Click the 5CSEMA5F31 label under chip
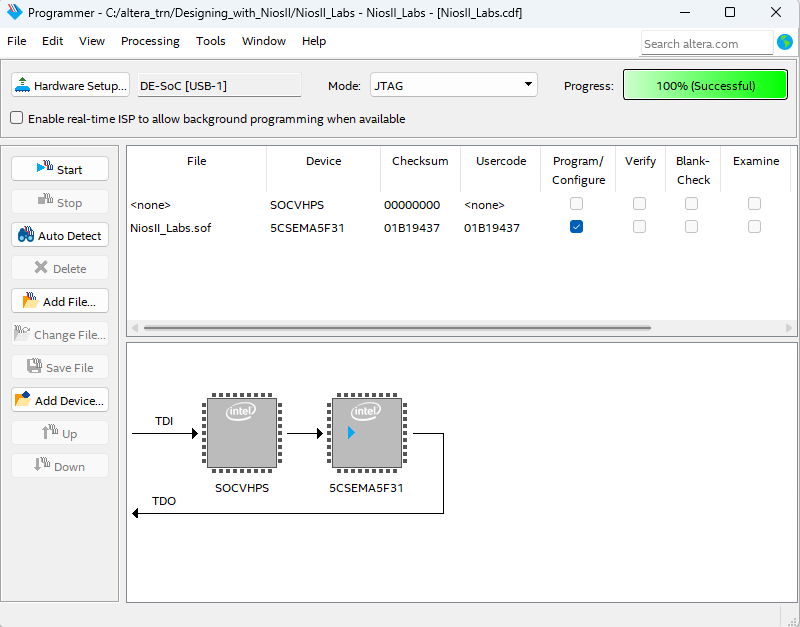The height and width of the screenshot is (627, 800). coord(366,488)
